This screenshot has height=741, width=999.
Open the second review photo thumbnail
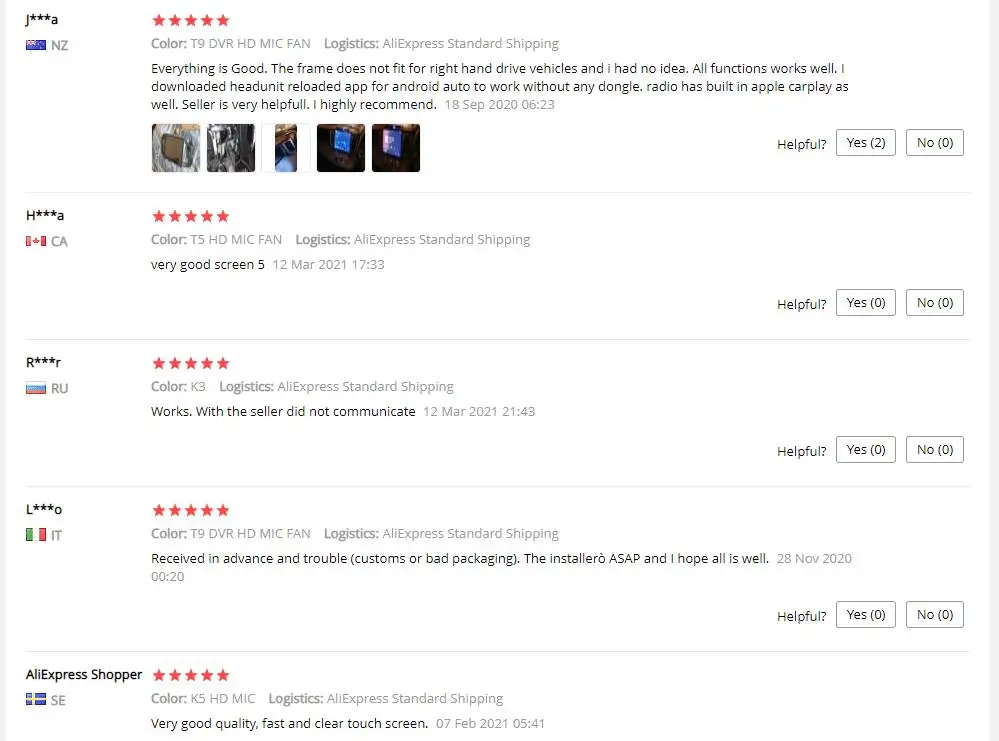pos(231,148)
